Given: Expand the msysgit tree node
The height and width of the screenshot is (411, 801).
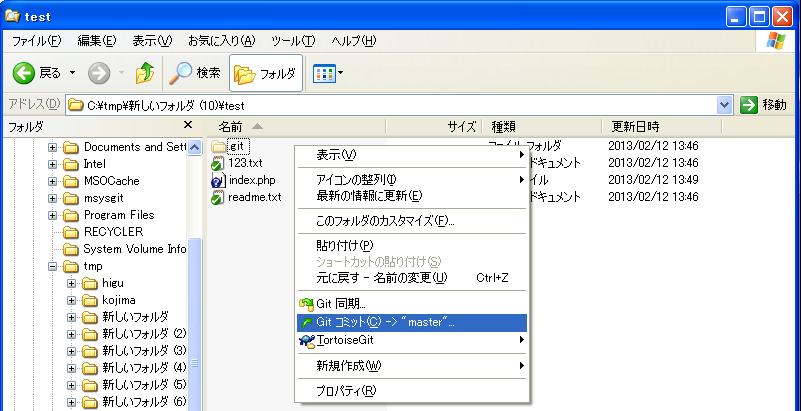Looking at the screenshot, I should 53,198.
